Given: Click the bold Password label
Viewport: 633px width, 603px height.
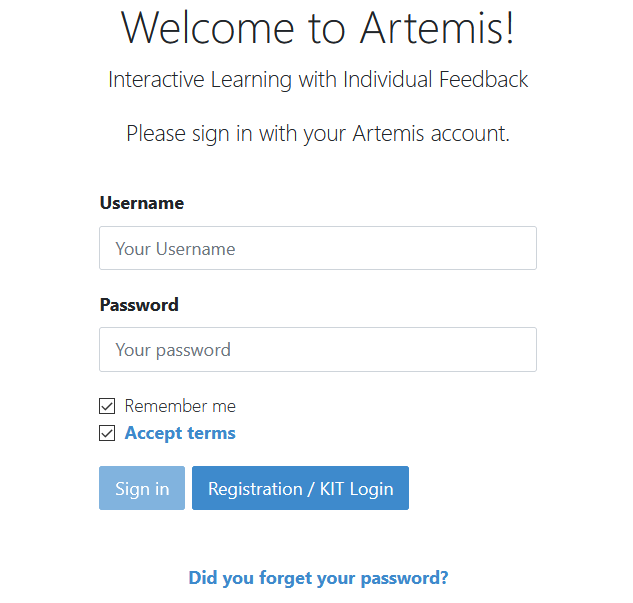Looking at the screenshot, I should coord(139,305).
